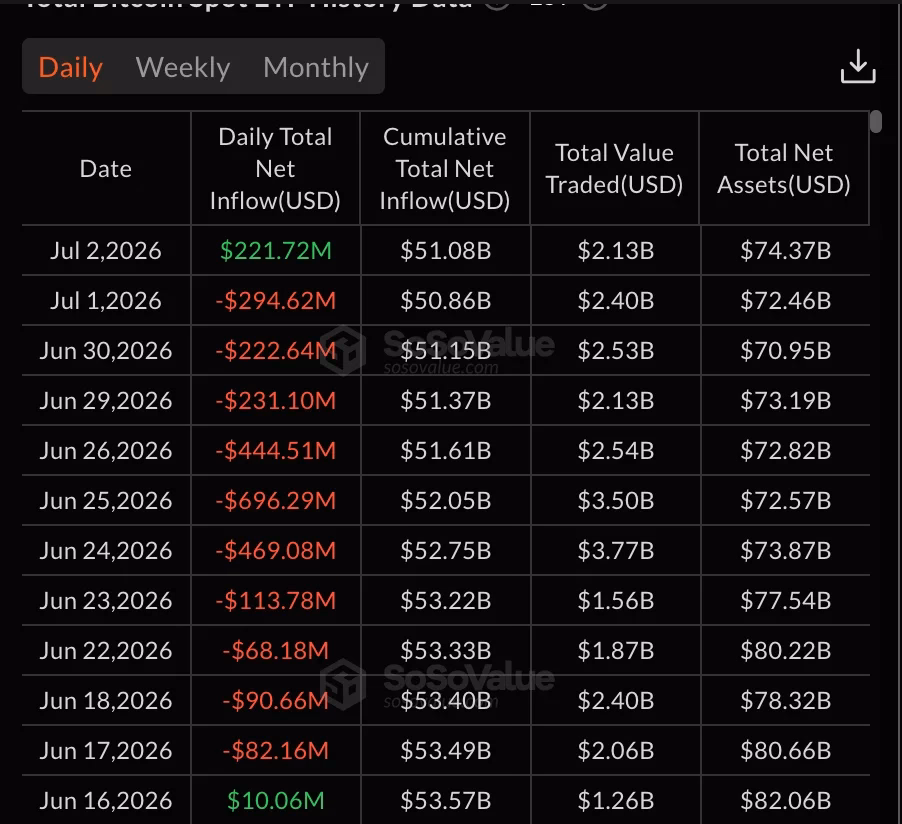Switch to the Daily tab
Screen dimensions: 902x824
(71, 67)
